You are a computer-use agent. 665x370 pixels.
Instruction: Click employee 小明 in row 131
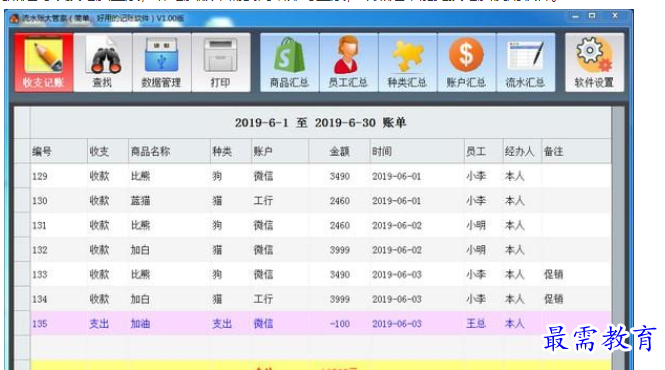pos(476,225)
